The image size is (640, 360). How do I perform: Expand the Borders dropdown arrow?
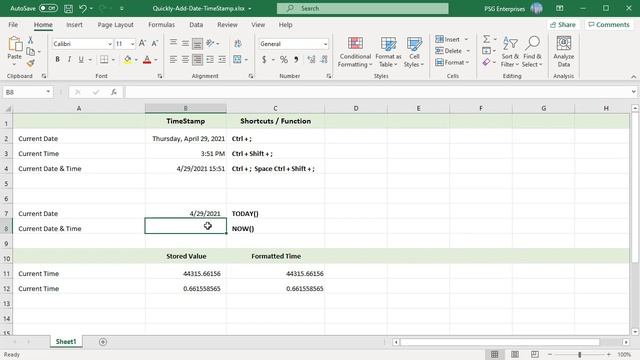(113, 60)
